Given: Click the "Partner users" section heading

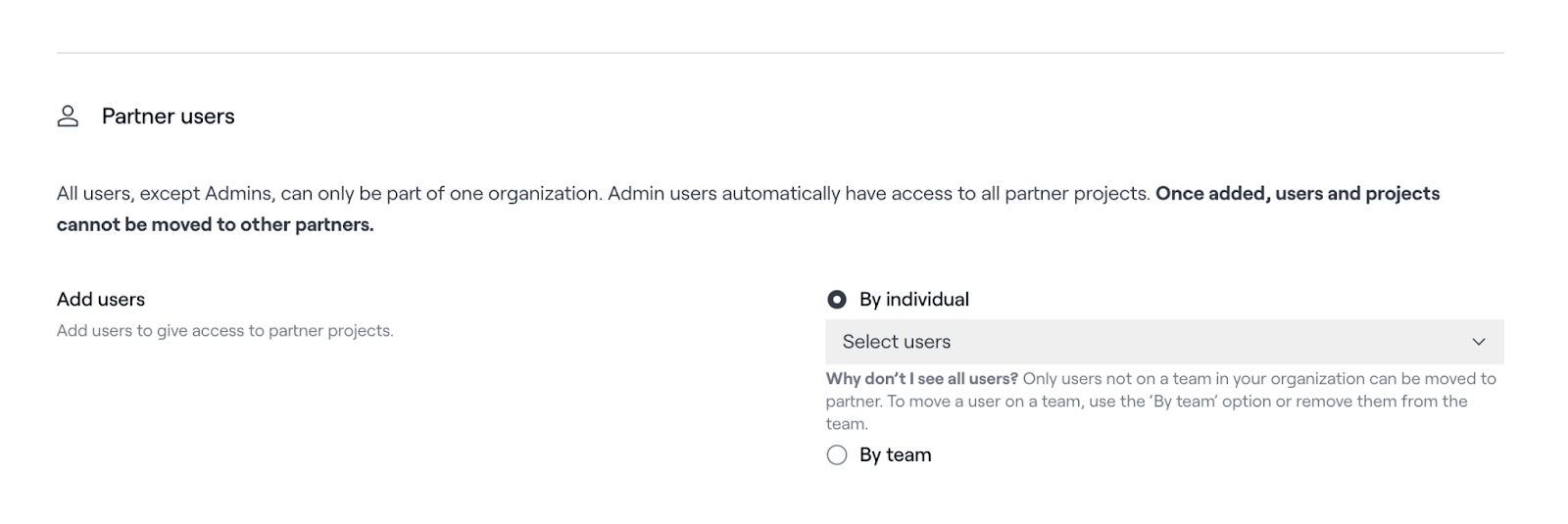Looking at the screenshot, I should 168,117.
